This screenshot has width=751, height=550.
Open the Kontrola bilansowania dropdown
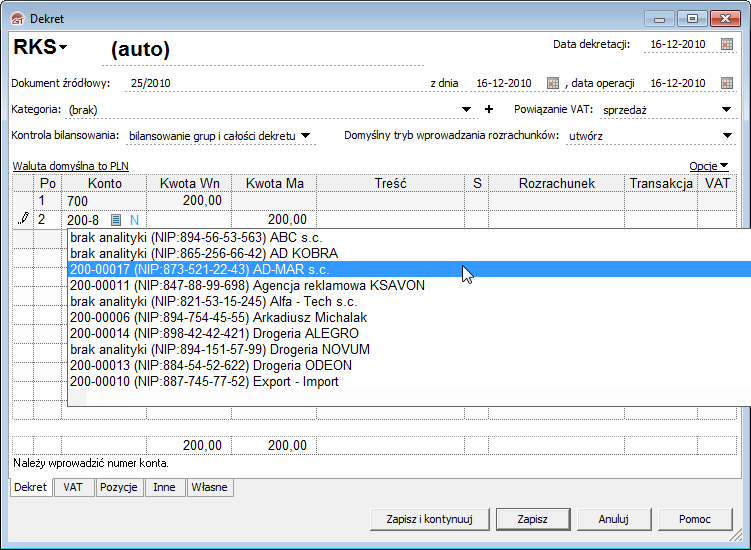[306, 135]
